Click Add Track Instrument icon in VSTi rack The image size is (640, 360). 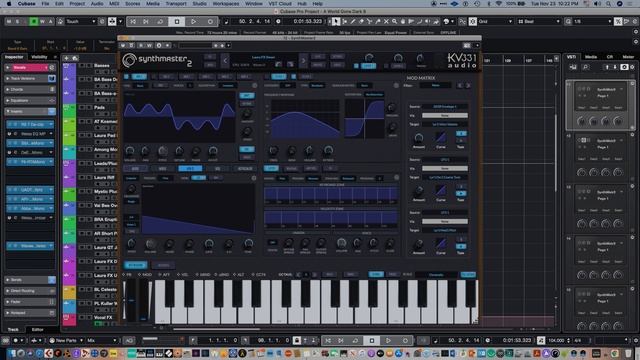click(573, 67)
